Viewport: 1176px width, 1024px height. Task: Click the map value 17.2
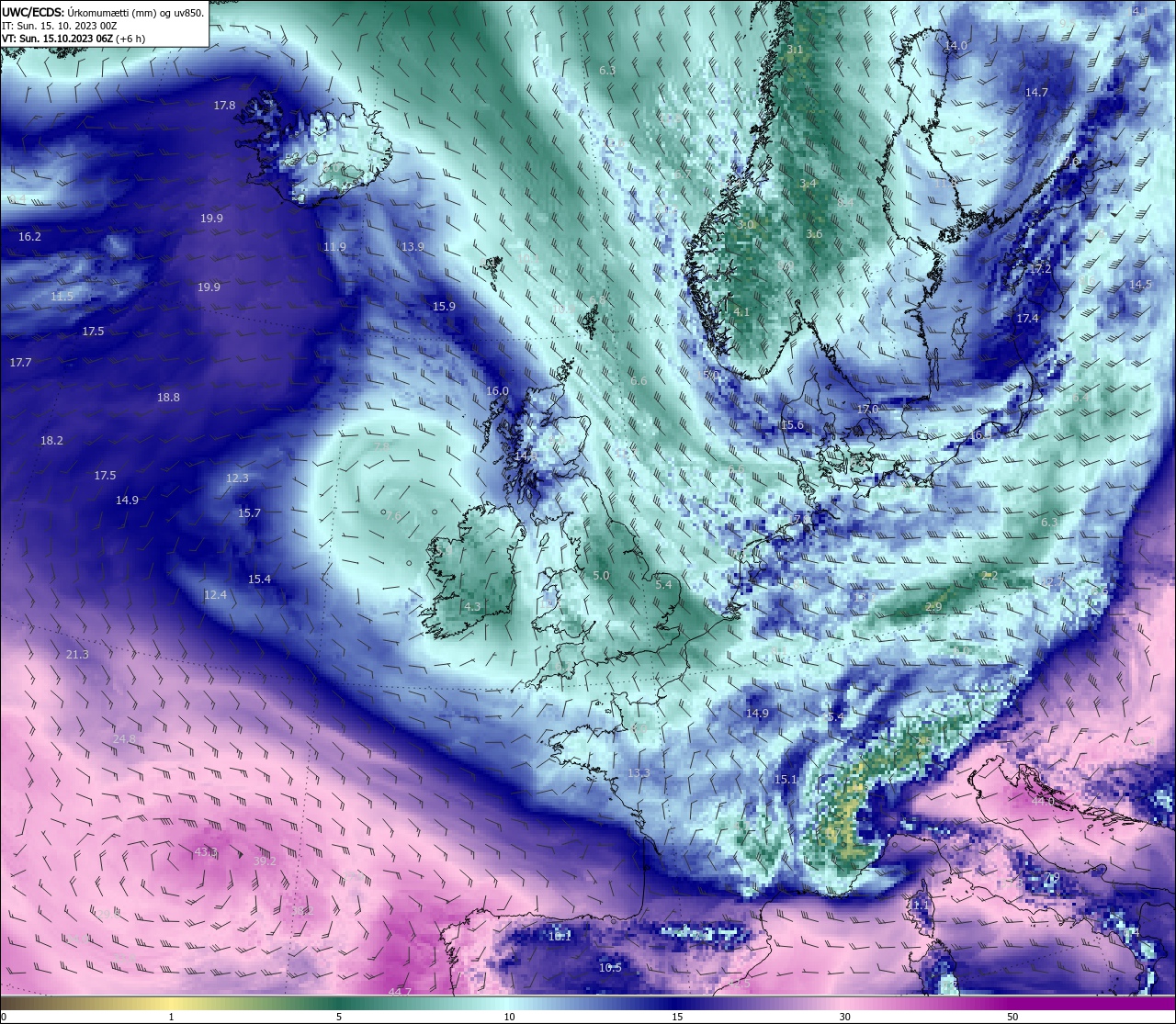pyautogui.click(x=1039, y=269)
